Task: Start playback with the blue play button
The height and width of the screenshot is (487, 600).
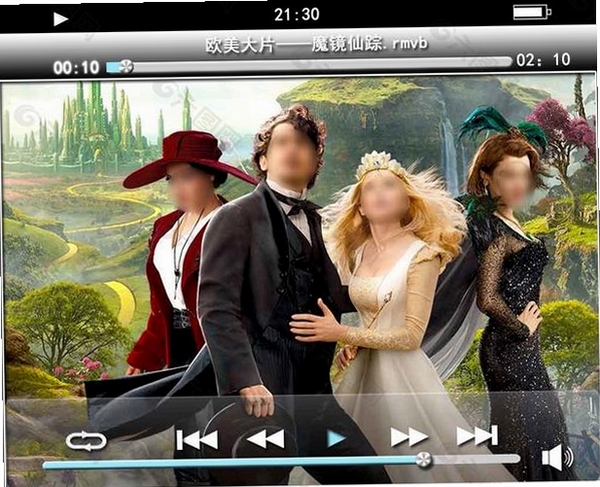Action: 336,438
